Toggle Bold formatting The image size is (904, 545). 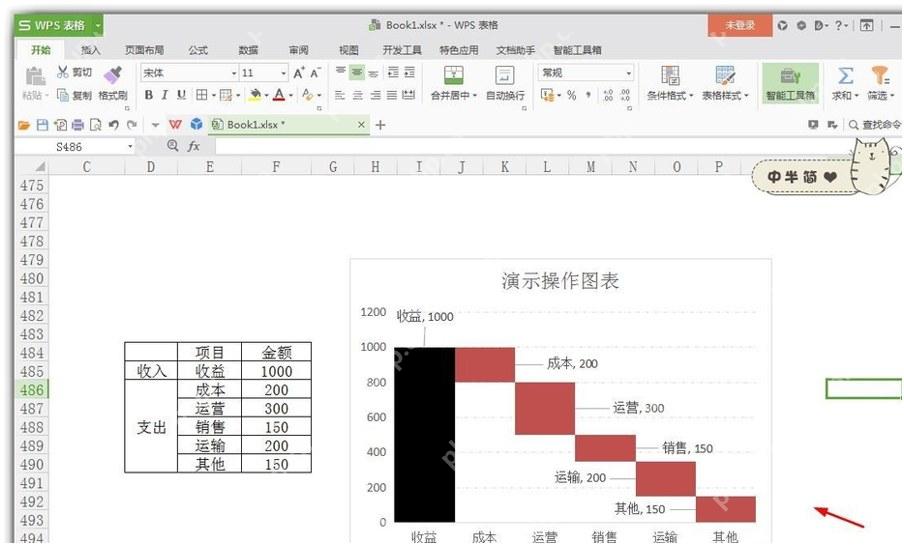(149, 95)
